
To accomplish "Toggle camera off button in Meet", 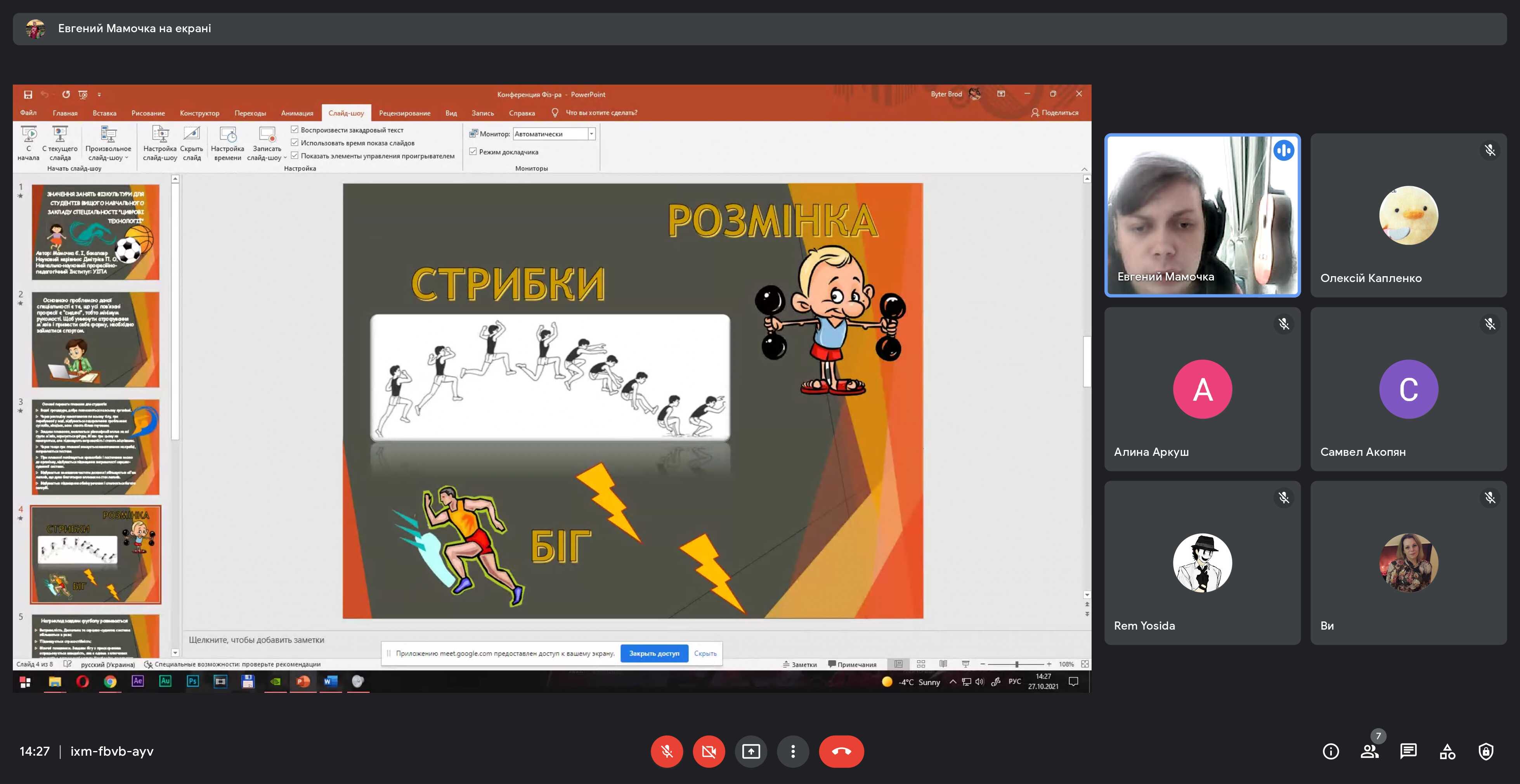I will 709,751.
